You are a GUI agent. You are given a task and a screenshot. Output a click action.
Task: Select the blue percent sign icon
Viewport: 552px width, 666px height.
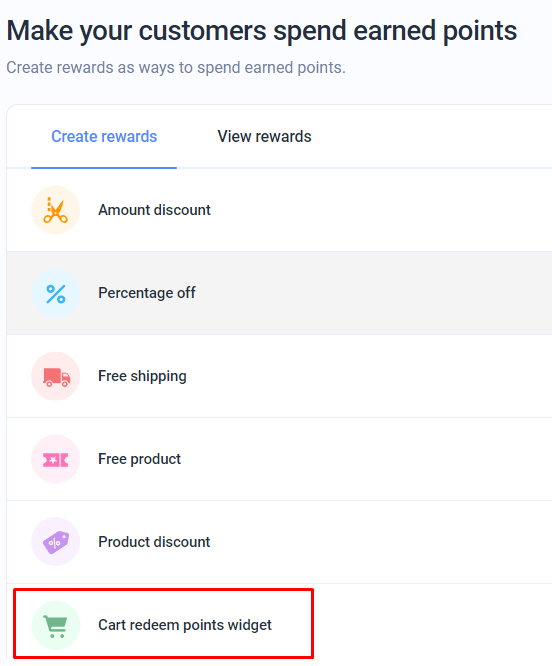(56, 293)
